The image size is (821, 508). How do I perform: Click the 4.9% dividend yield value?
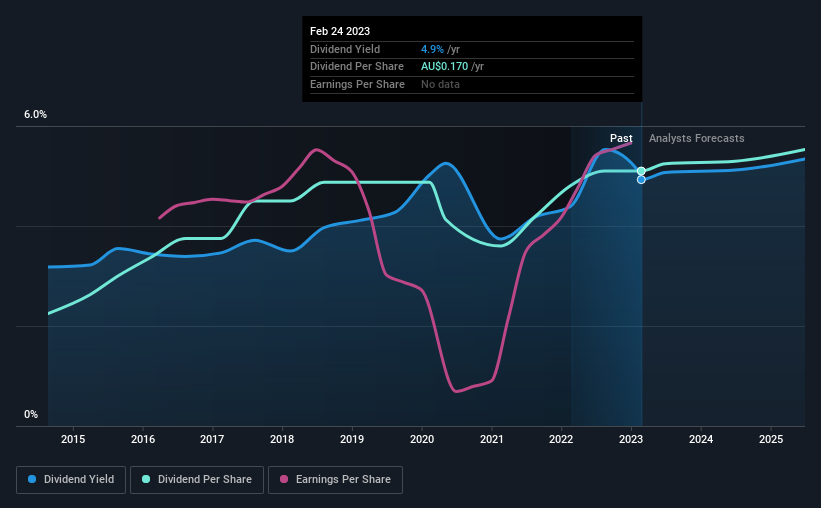tap(432, 49)
